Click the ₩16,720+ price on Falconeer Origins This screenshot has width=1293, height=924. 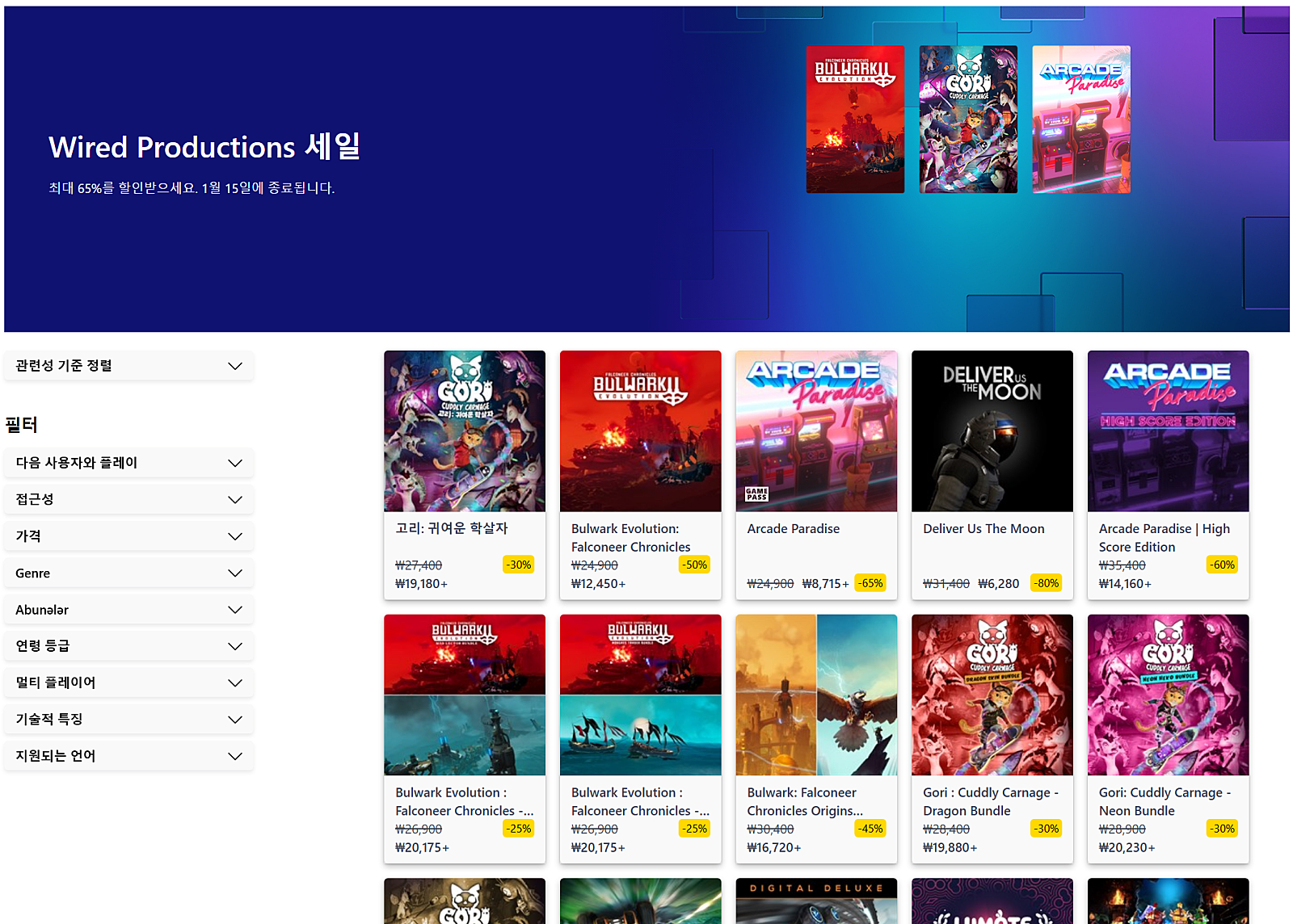[774, 847]
